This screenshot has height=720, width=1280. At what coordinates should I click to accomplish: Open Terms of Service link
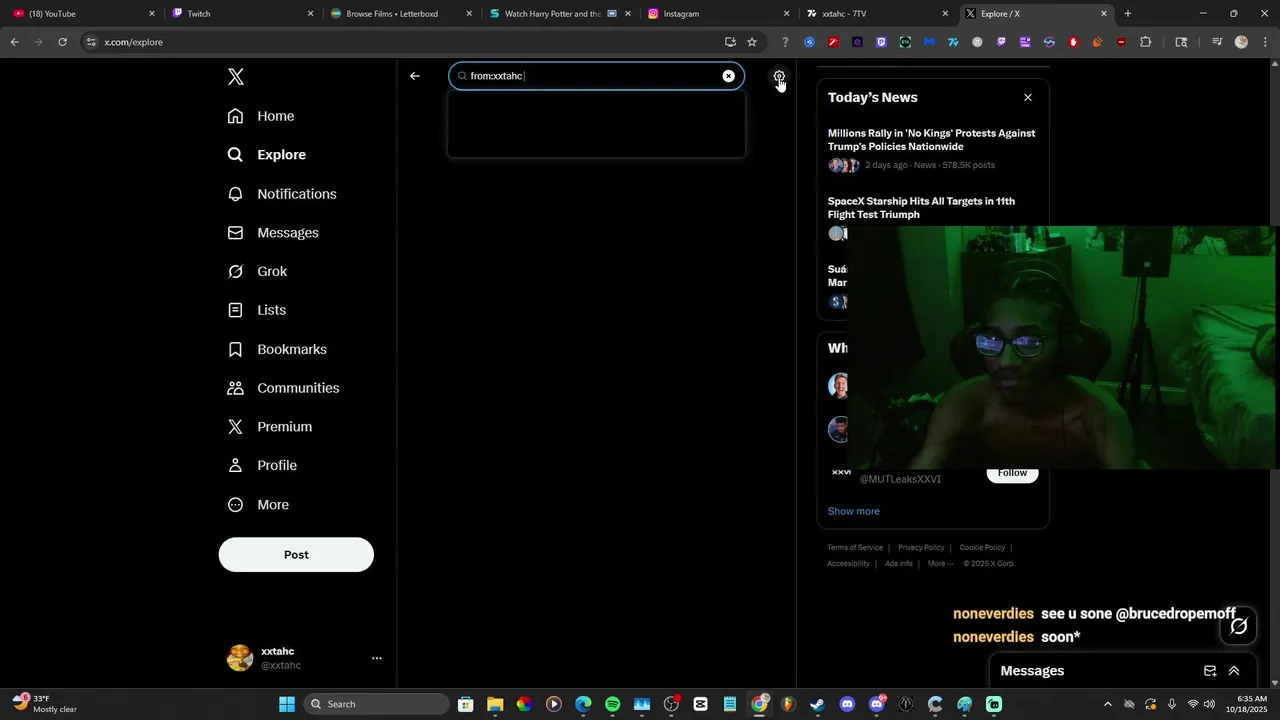tap(855, 548)
